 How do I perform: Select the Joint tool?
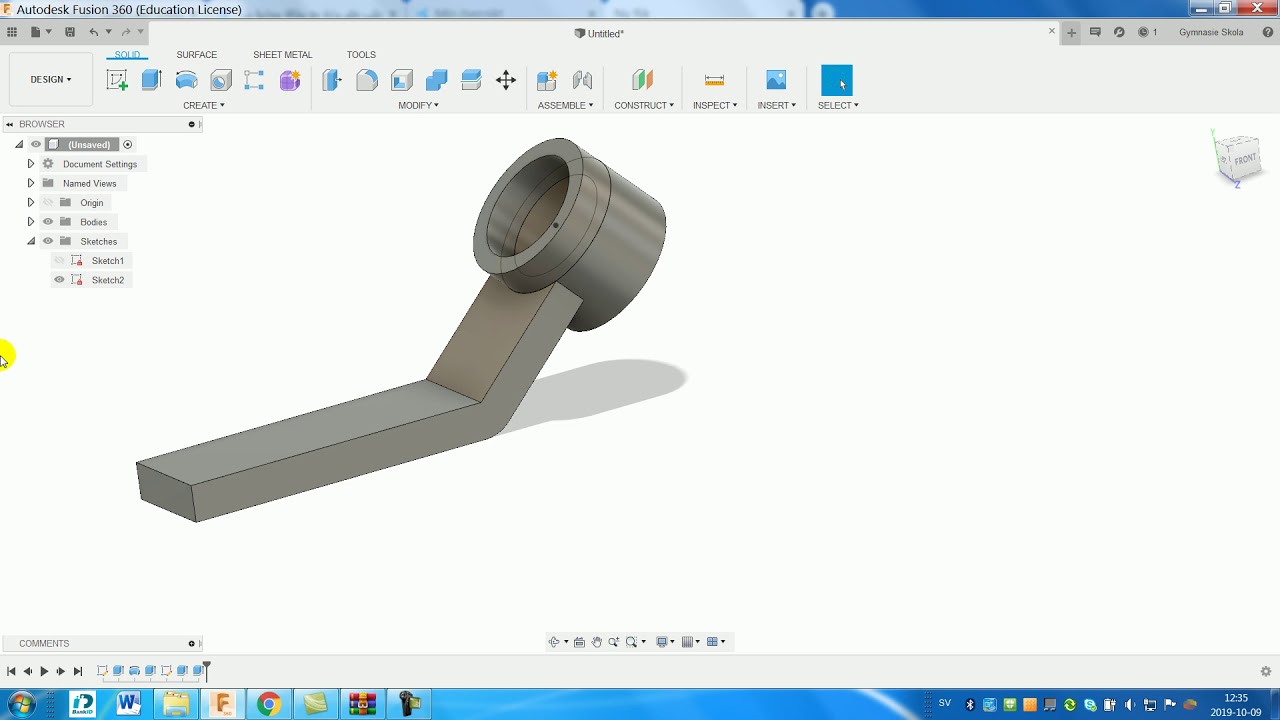(582, 80)
